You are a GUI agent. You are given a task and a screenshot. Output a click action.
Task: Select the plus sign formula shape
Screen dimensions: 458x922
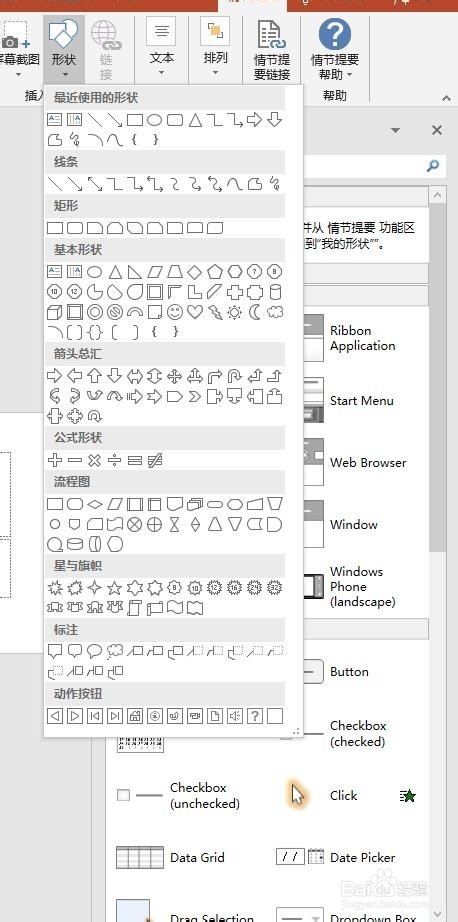pyautogui.click(x=55, y=460)
